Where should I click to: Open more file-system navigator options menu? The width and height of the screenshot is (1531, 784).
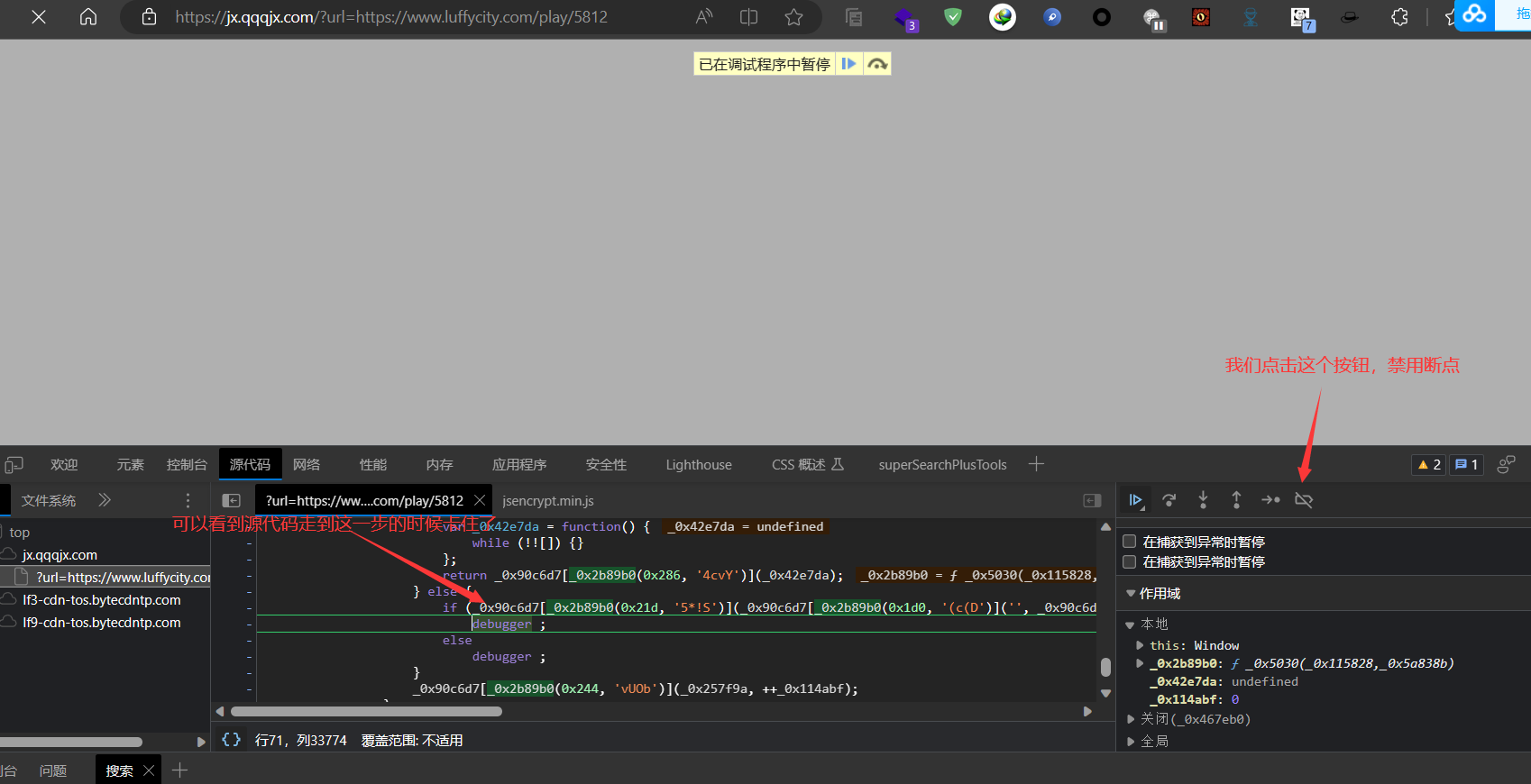click(188, 500)
